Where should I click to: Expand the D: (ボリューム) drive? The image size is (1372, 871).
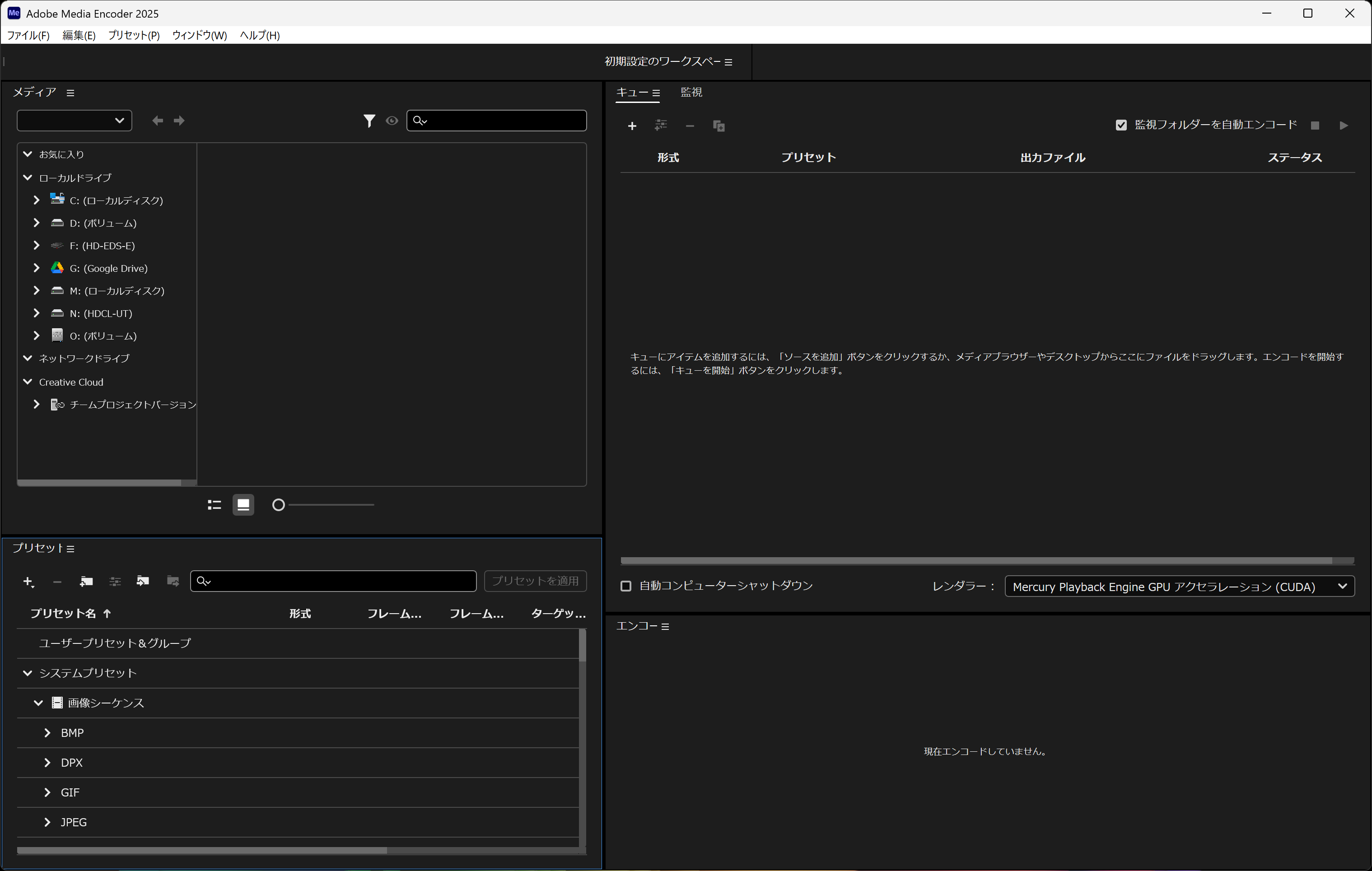(37, 223)
